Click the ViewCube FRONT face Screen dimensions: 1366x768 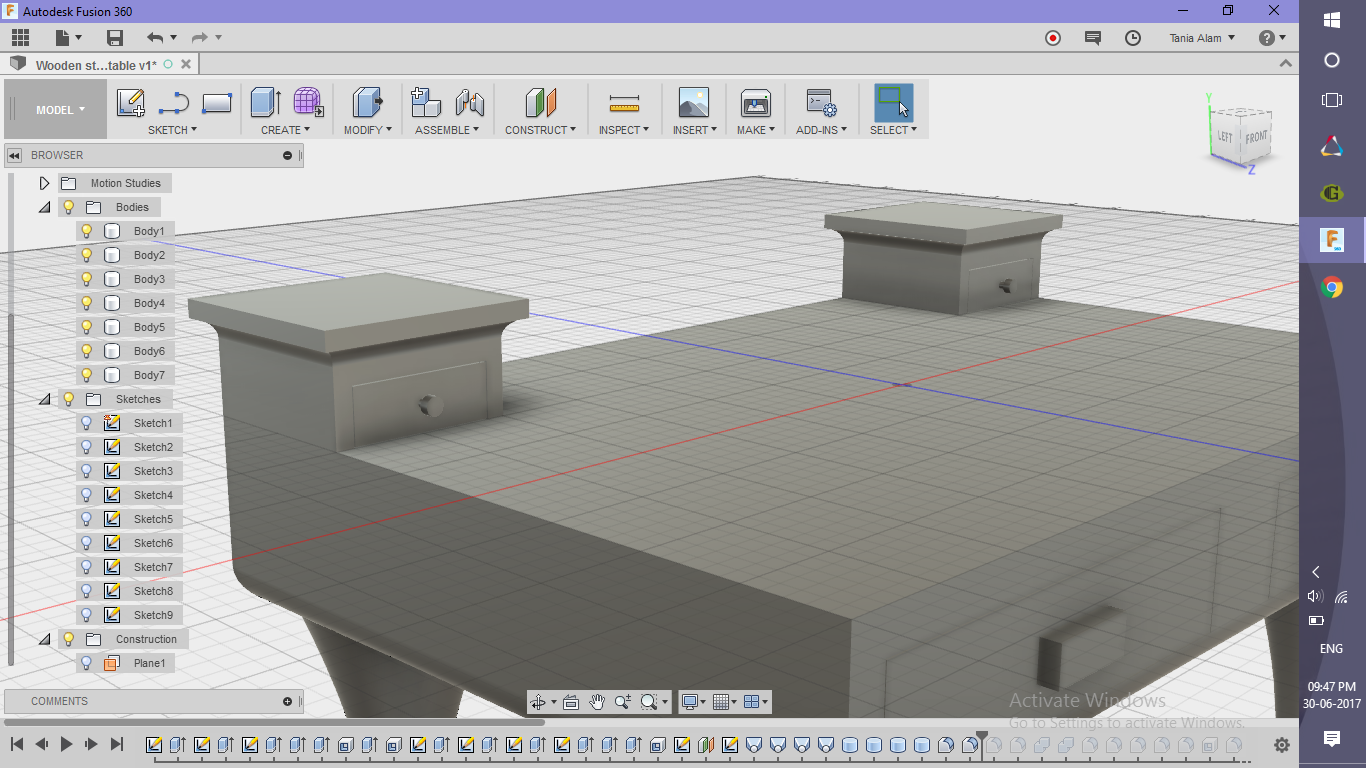pos(1256,137)
